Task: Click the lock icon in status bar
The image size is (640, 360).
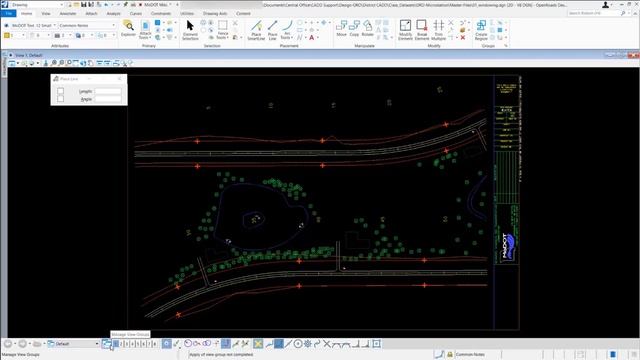Action: tap(450, 354)
